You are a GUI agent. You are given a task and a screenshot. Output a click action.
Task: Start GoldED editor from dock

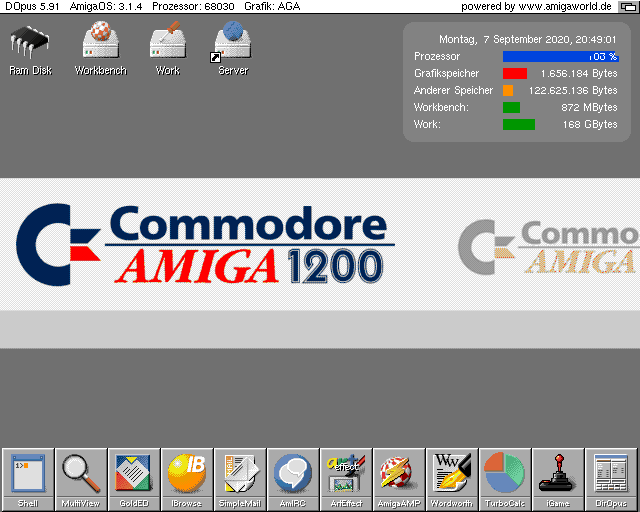tap(134, 479)
